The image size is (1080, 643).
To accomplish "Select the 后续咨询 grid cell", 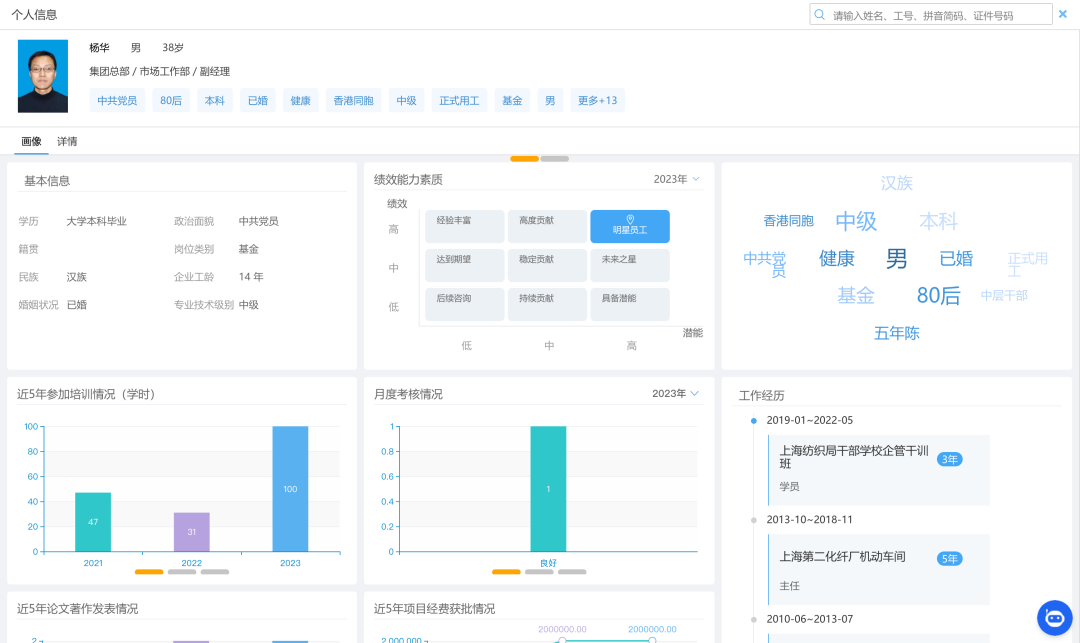I will 464,304.
